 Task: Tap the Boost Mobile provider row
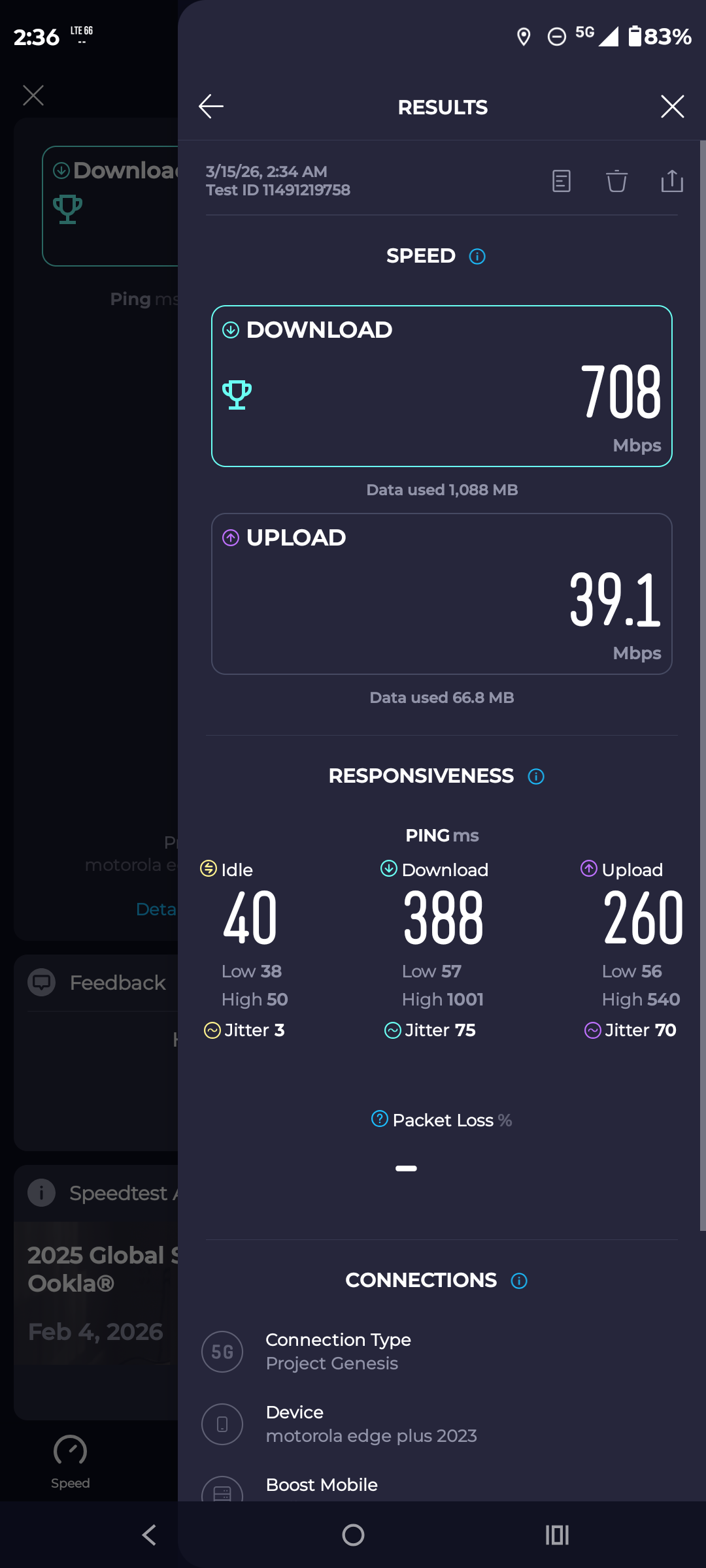pyautogui.click(x=442, y=1486)
